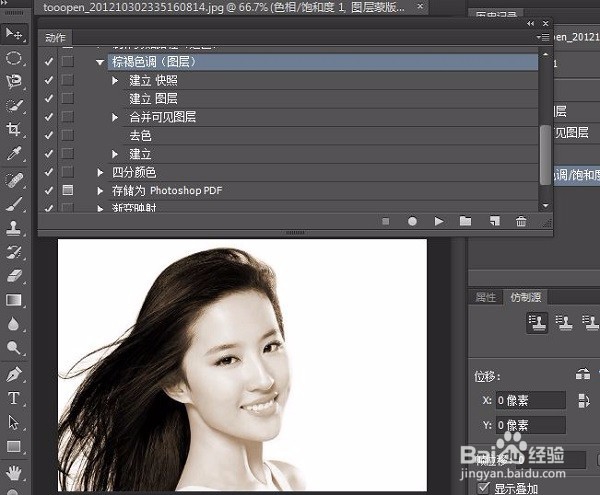Screen dimensions: 600x495
Task: Select the History Brush tool
Action: coord(14,252)
